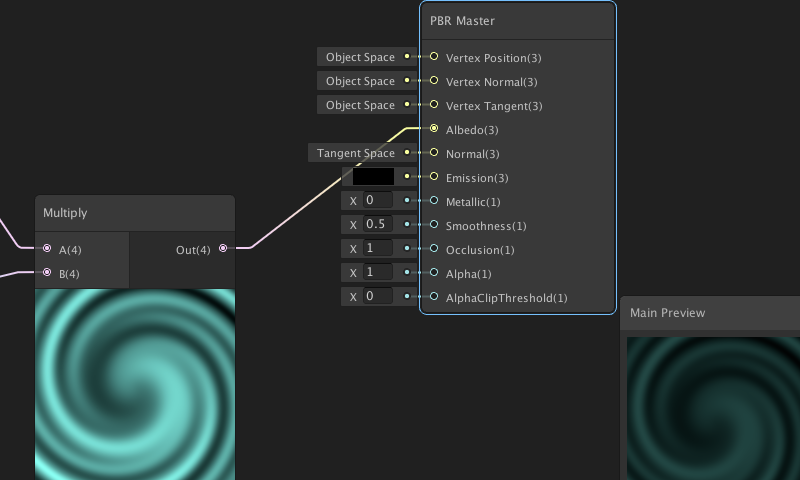Click the Main Preview panel title

coord(667,313)
